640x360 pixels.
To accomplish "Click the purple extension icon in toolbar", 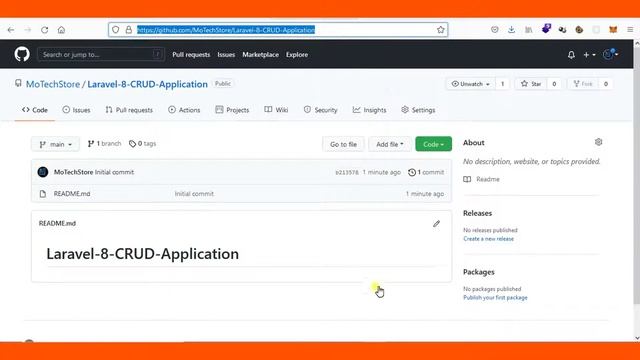I will coord(546,29).
